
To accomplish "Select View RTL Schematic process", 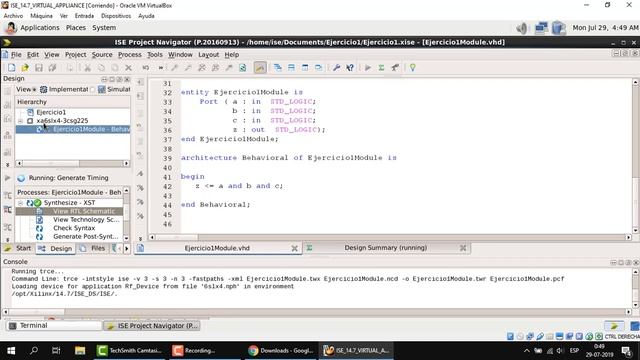I will coord(69,211).
